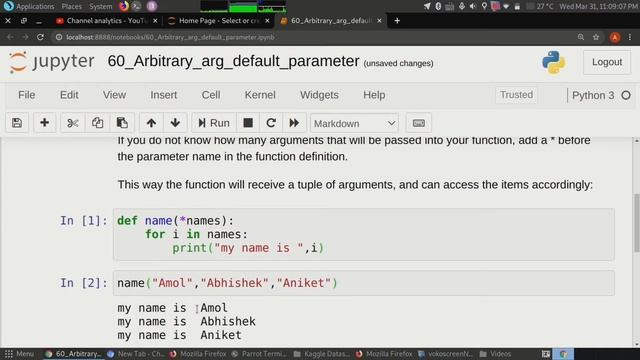Viewport: 640px width, 360px height.
Task: Open taskbar Menu button
Action: click(x=19, y=354)
